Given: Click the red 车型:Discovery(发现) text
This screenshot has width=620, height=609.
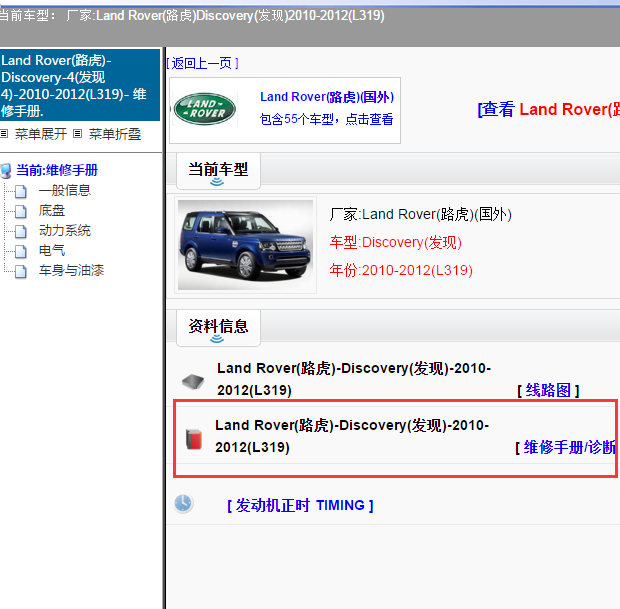Looking at the screenshot, I should 396,242.
